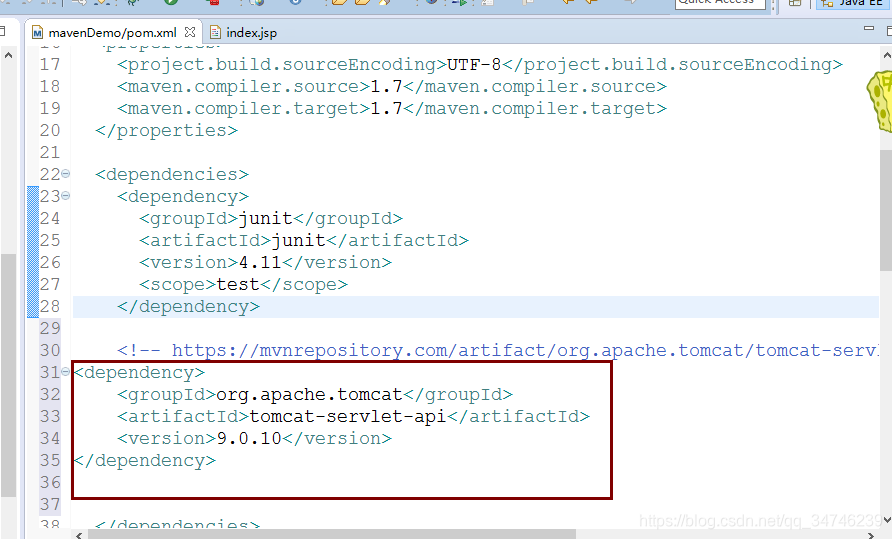Click the index.jsp file icon on its tab
The width and height of the screenshot is (892, 539).
pos(215,32)
